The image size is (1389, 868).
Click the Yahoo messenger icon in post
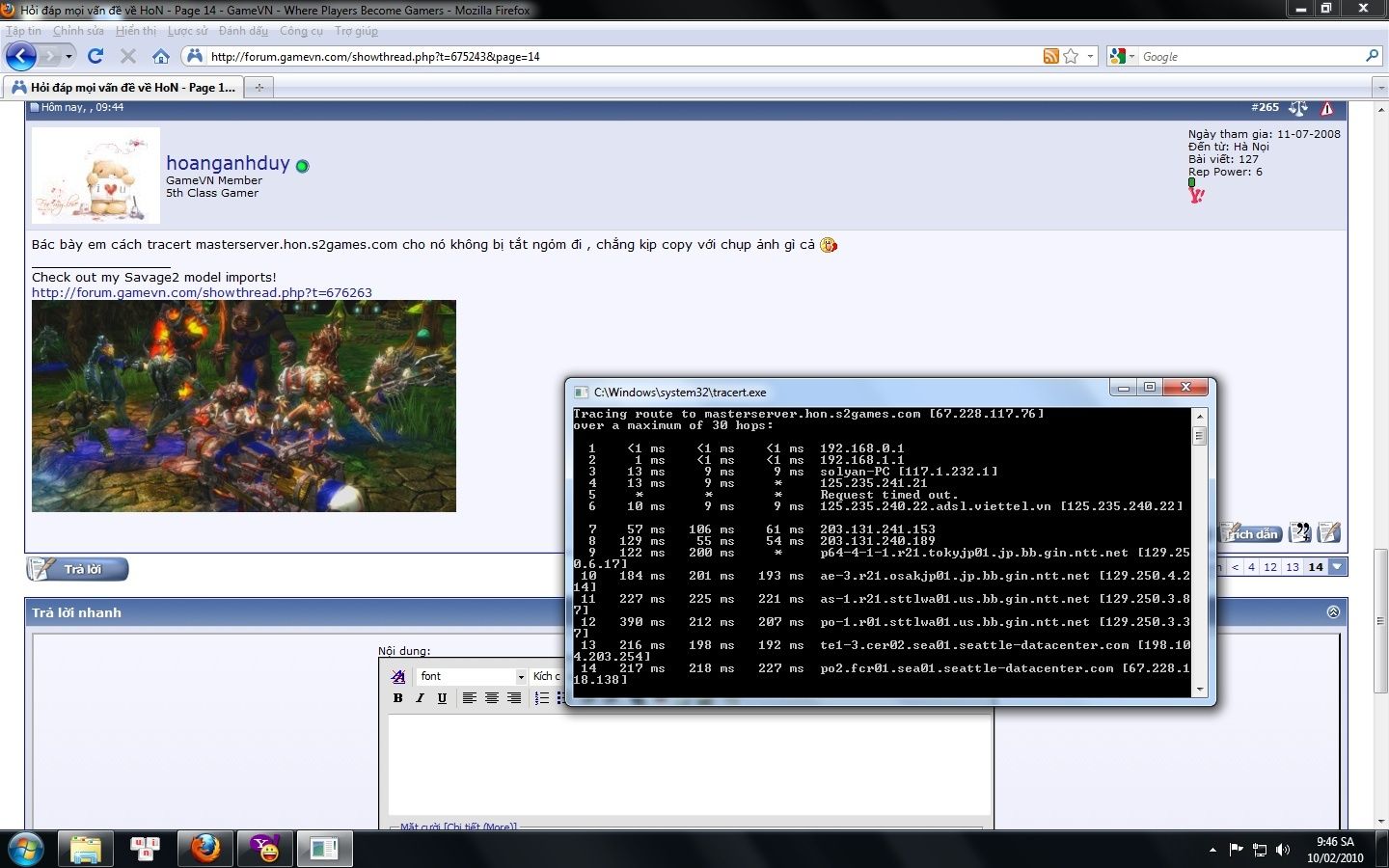[1197, 194]
